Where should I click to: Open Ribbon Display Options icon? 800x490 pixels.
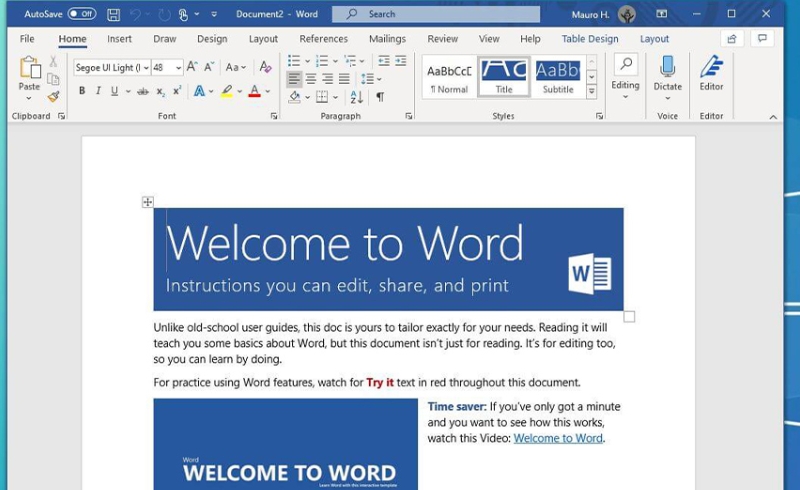(661, 14)
